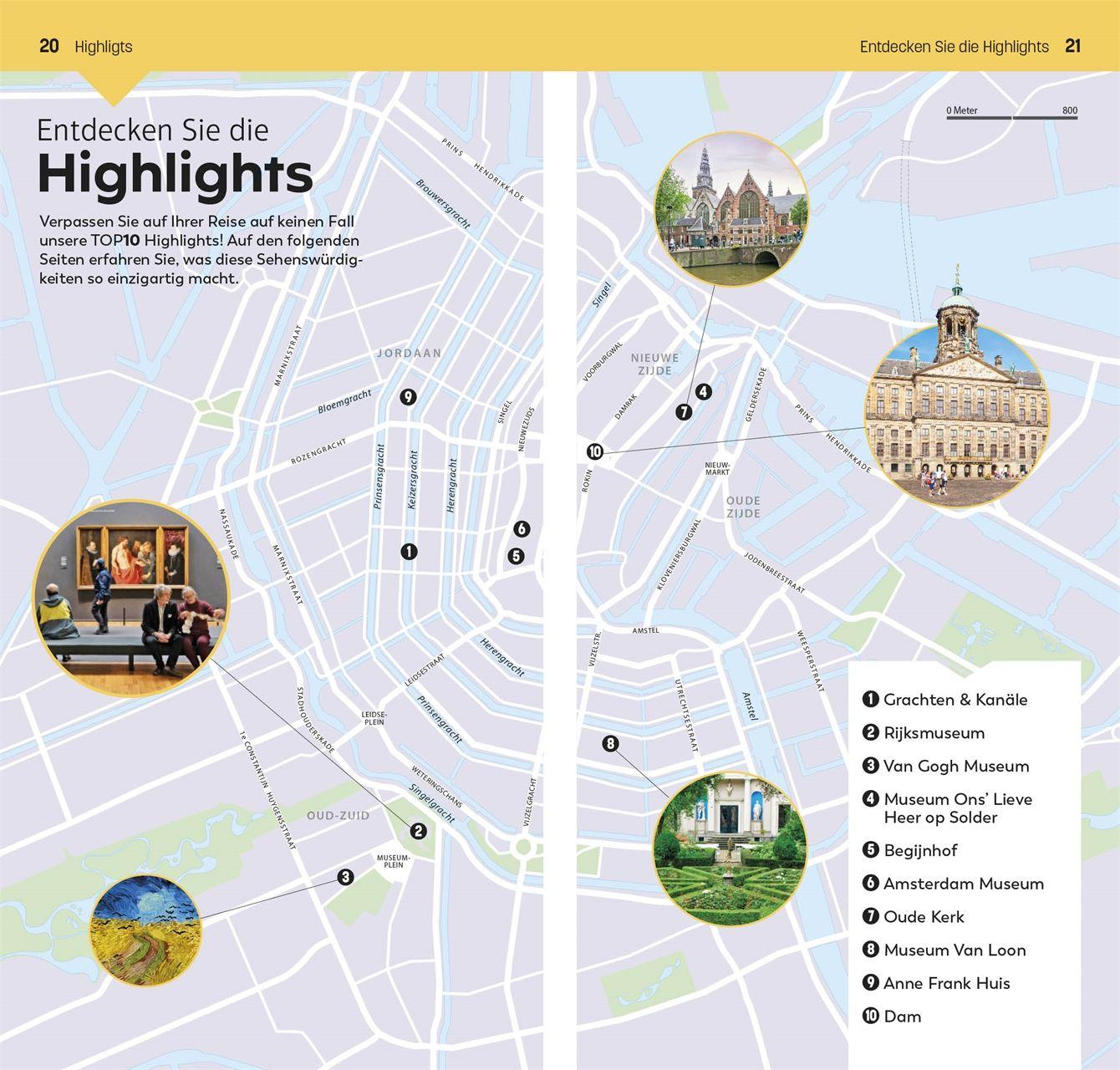Select Begijnhof marker 5 on the map
The image size is (1120, 1070).
(x=517, y=553)
